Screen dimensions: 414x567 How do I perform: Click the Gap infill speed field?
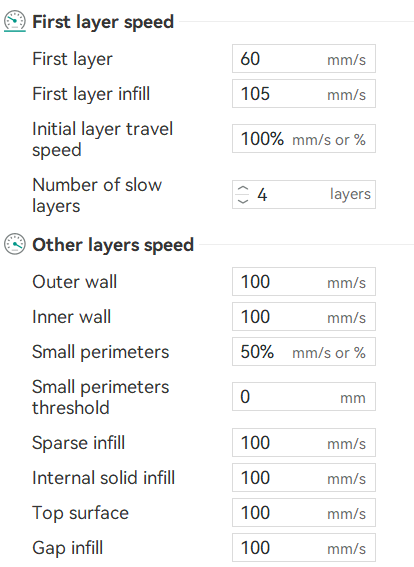pos(304,547)
